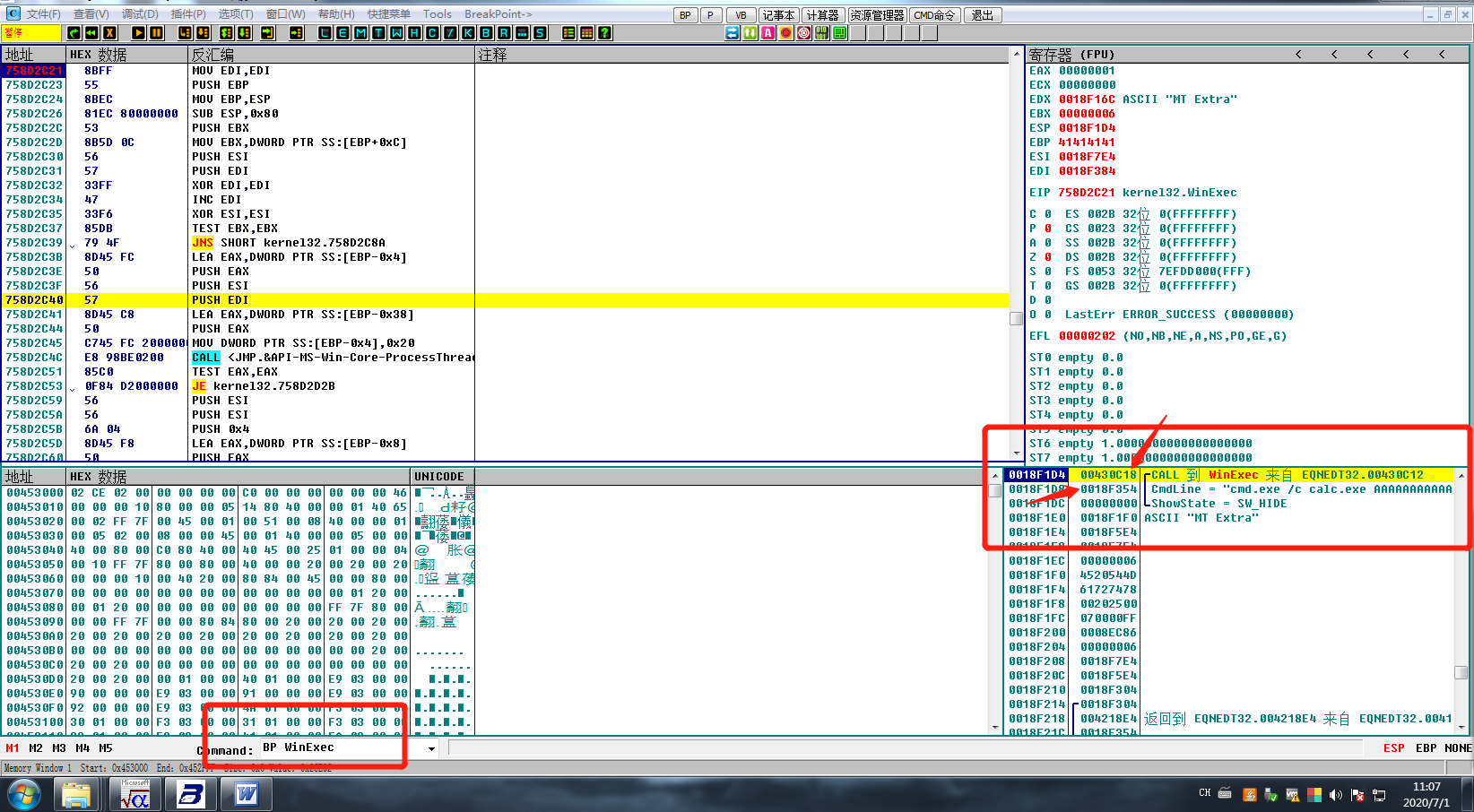Switch to memory window M1
This screenshot has height=812, width=1474.
(13, 747)
